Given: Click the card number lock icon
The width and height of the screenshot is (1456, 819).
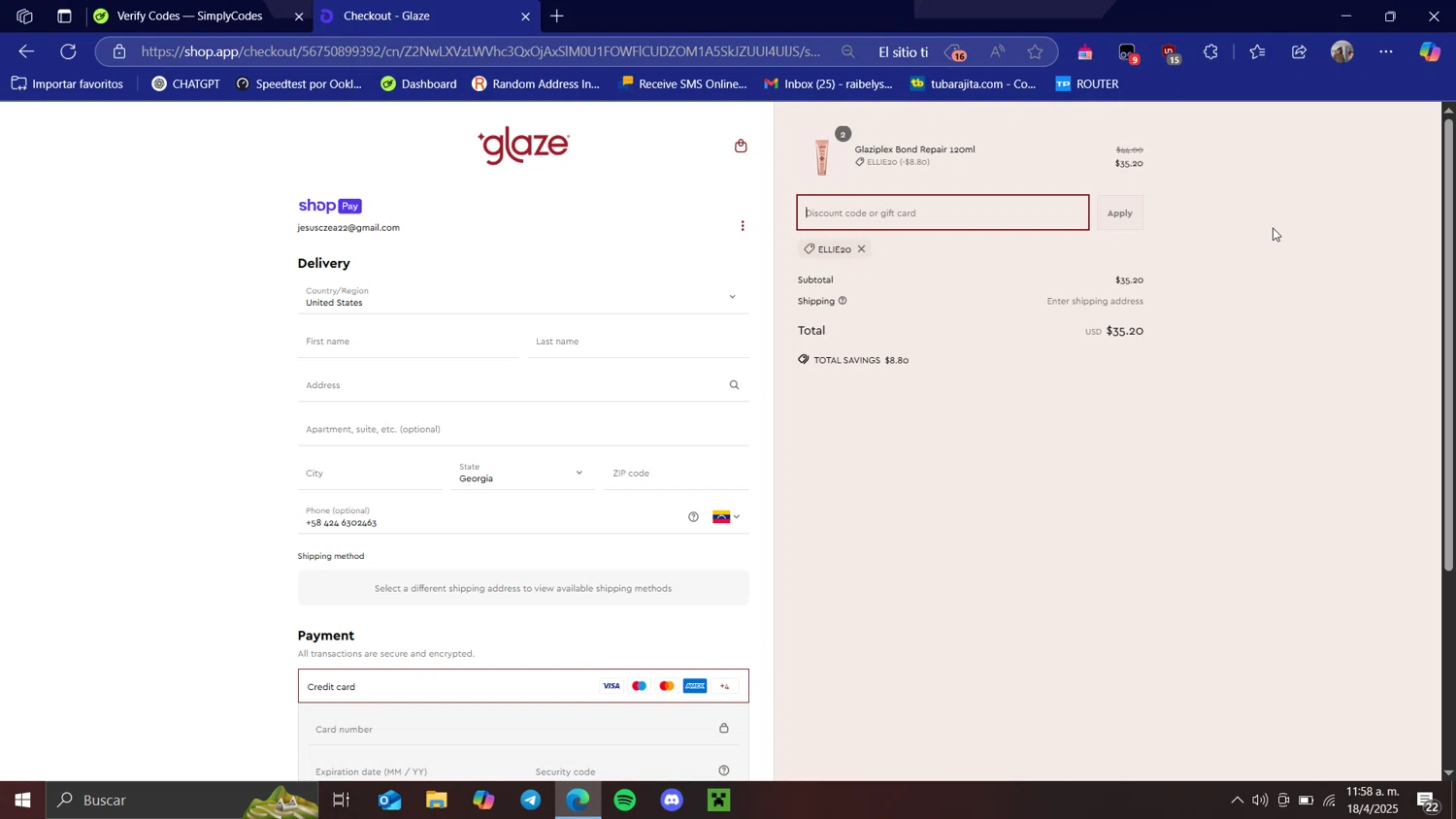Looking at the screenshot, I should pyautogui.click(x=723, y=729).
